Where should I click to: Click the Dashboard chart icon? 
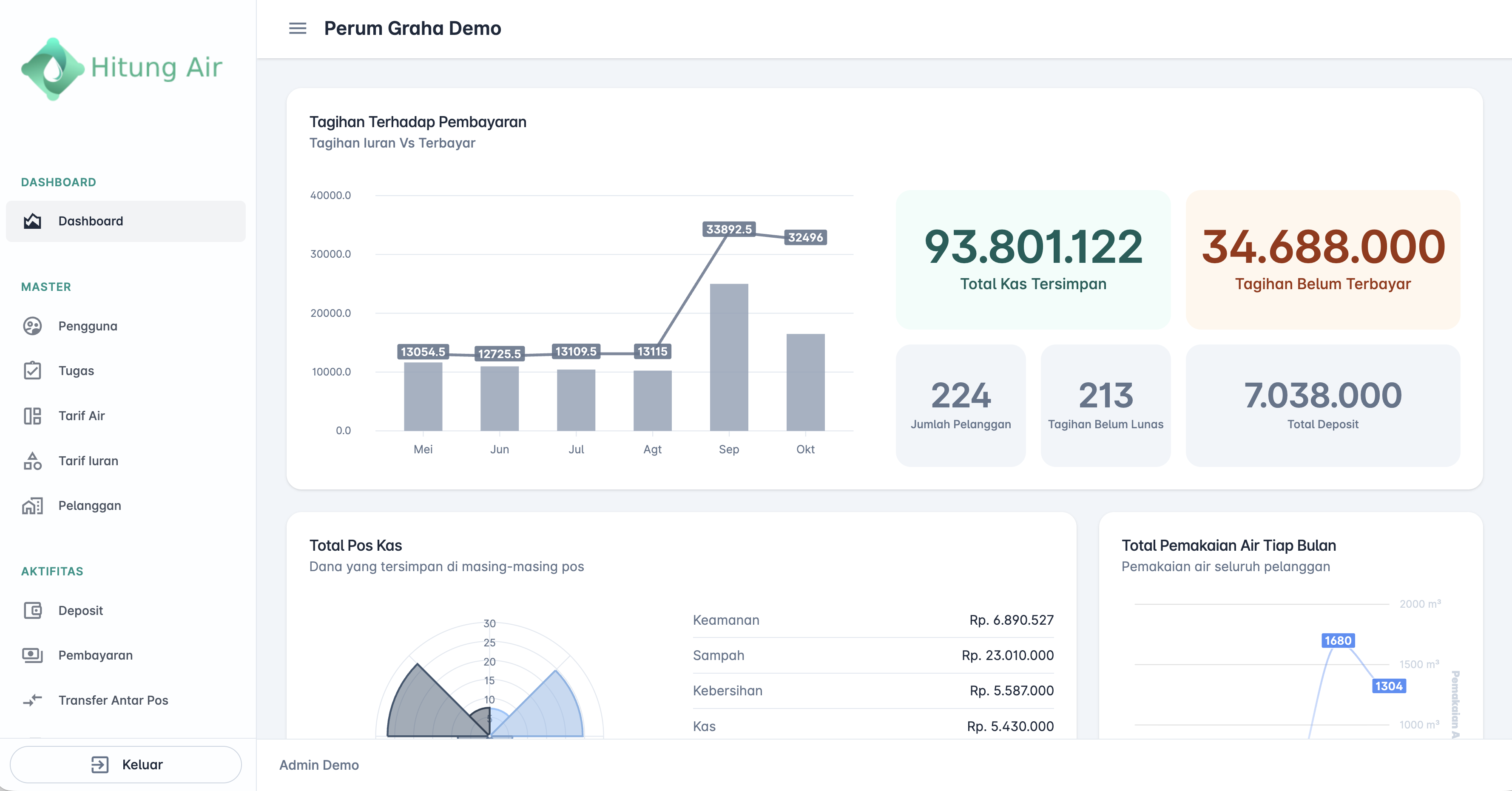[x=32, y=222]
